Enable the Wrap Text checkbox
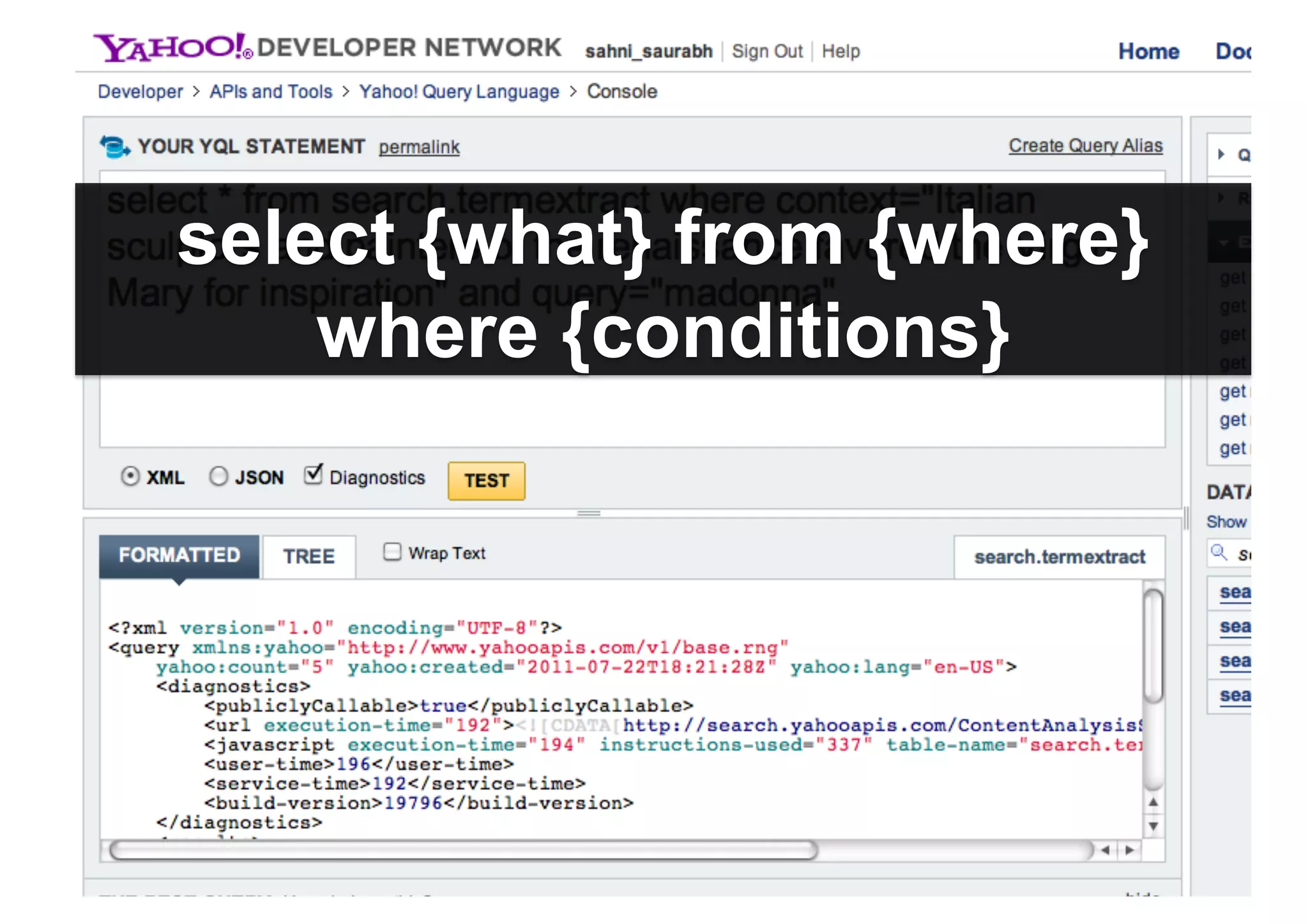This screenshot has height=924, width=1308. pyautogui.click(x=392, y=552)
